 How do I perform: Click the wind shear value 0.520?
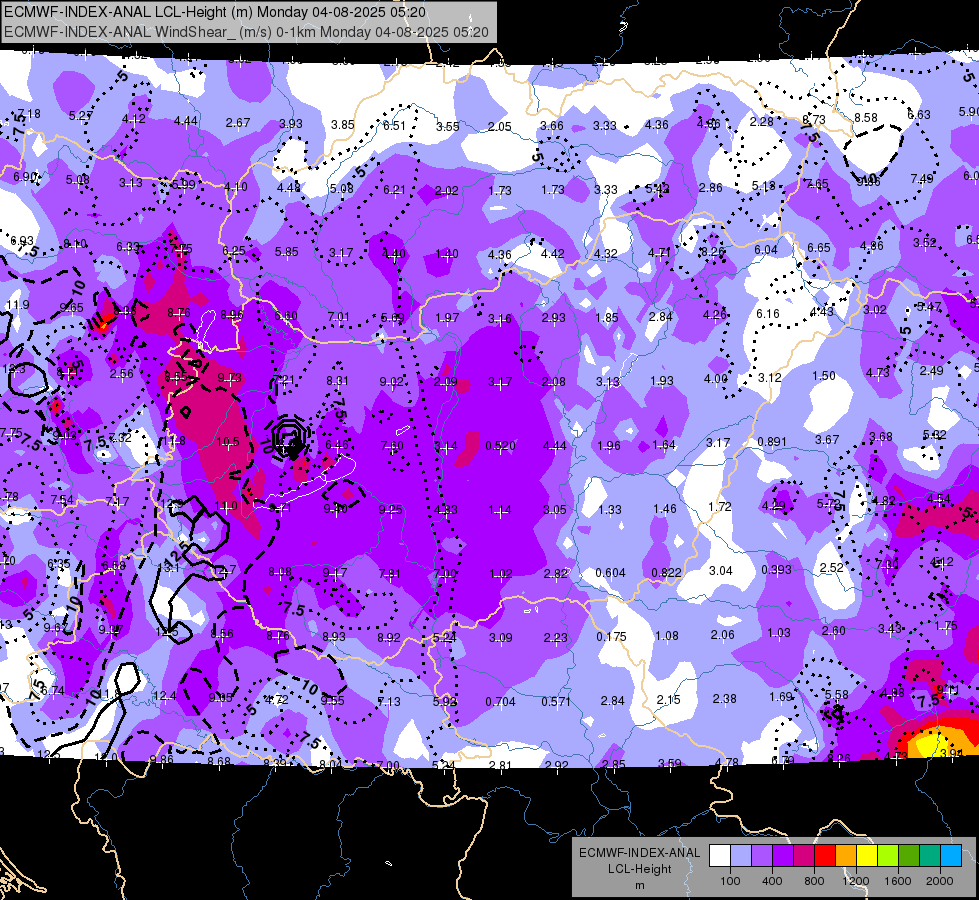[500, 445]
